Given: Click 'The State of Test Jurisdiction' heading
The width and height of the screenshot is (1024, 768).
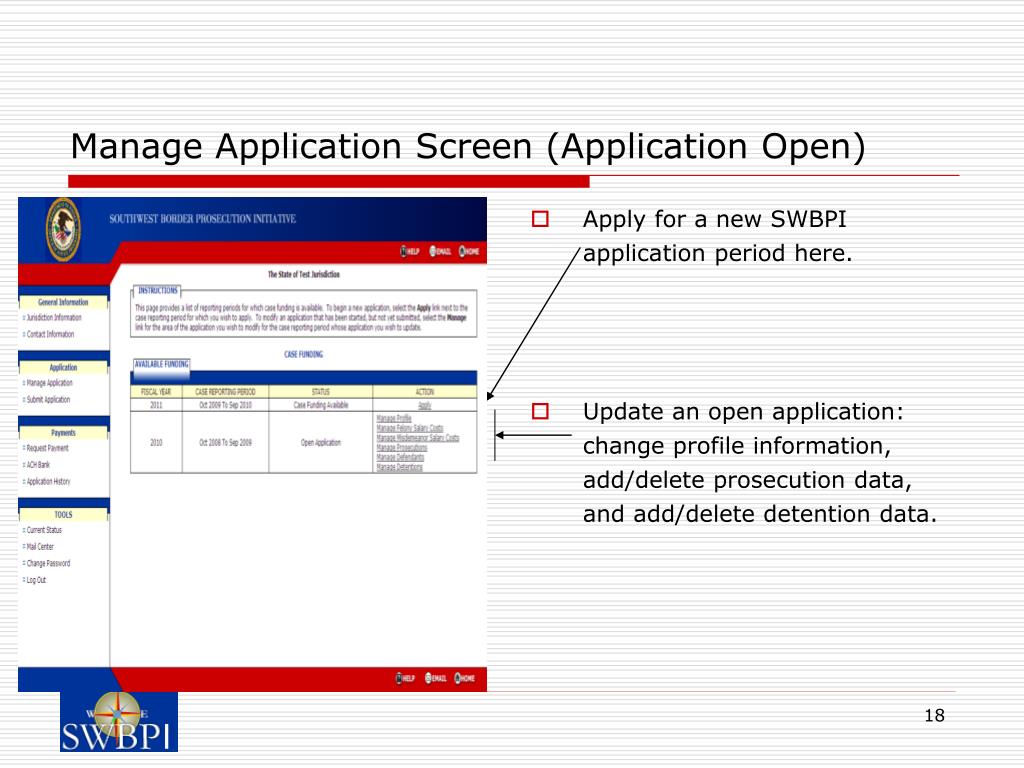Looking at the screenshot, I should pyautogui.click(x=304, y=275).
